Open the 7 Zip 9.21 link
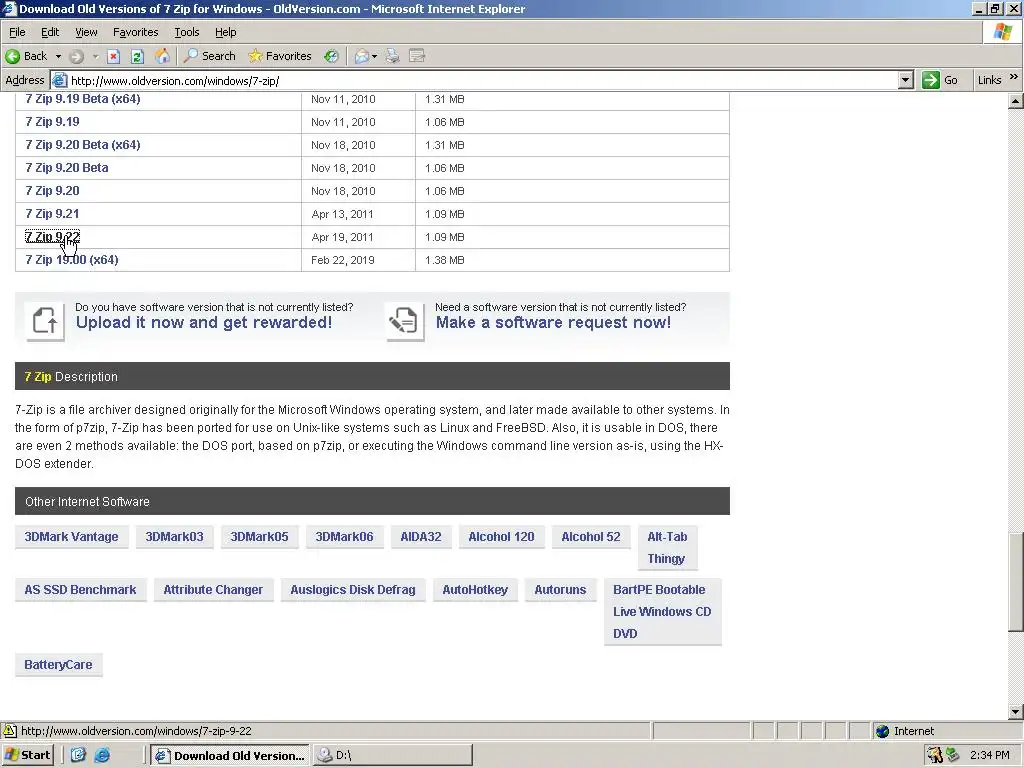1024x768 pixels. pos(52,214)
